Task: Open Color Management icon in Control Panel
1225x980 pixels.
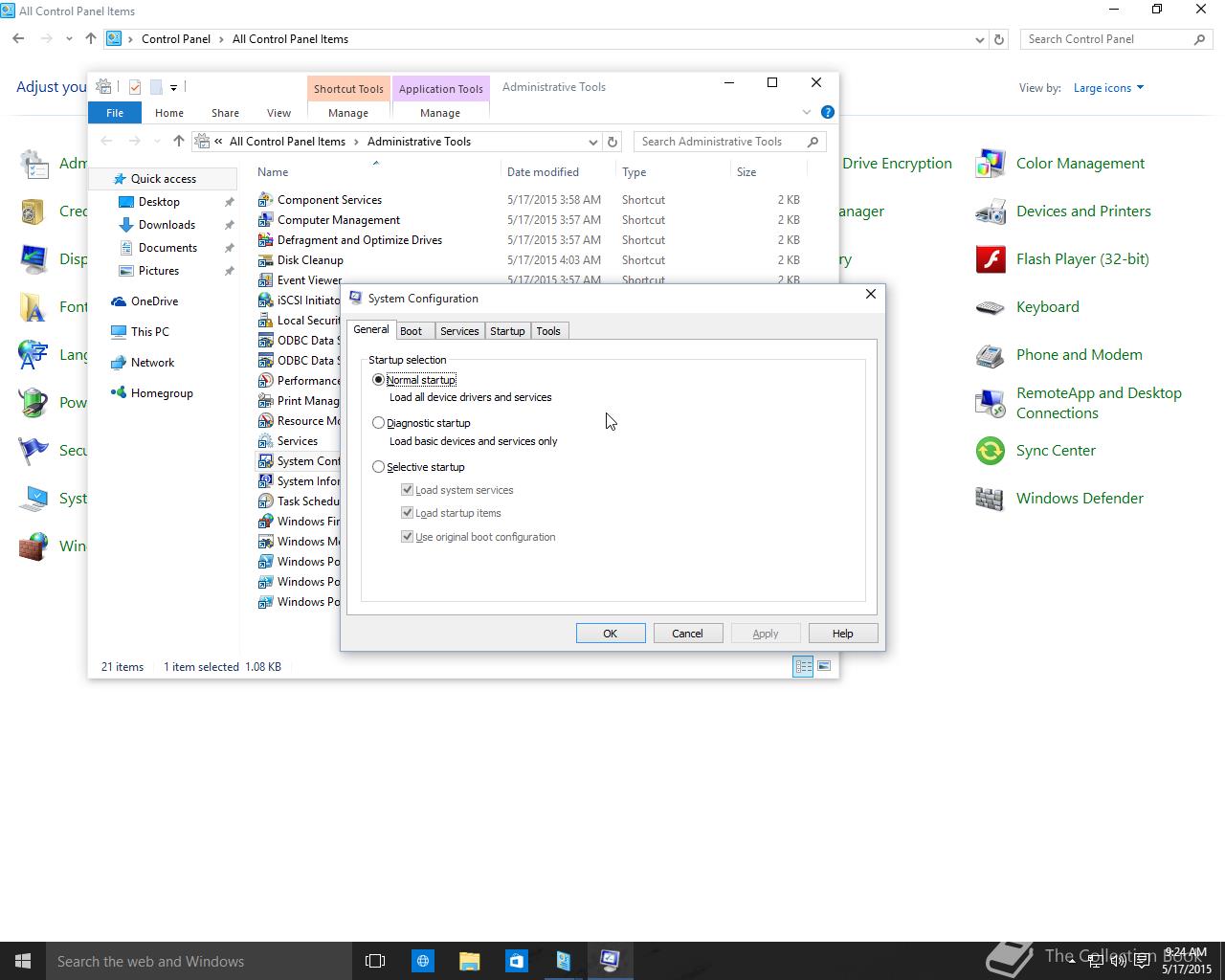Action: point(990,164)
